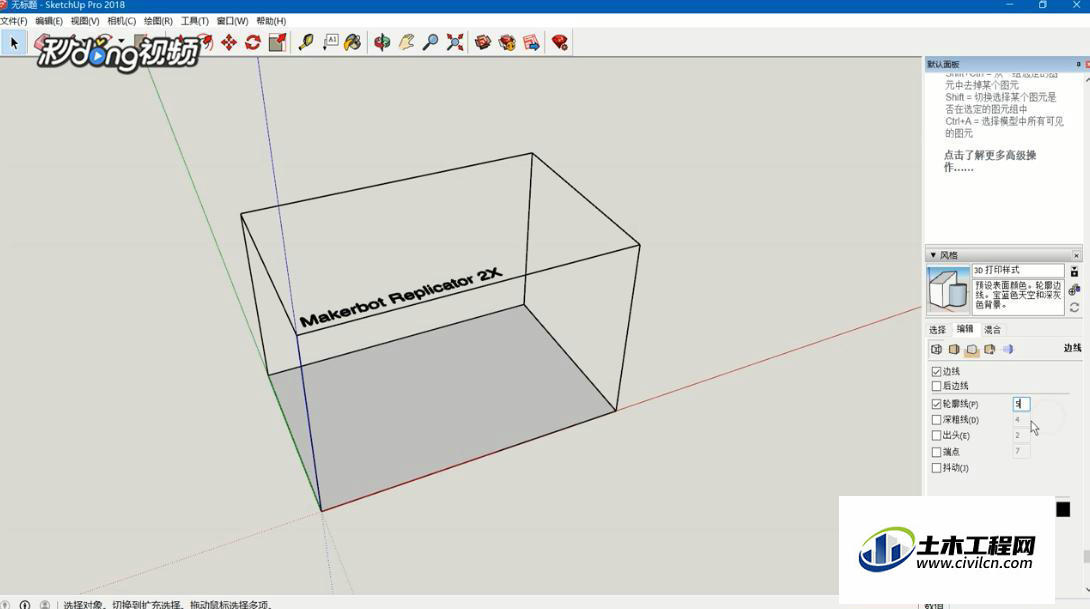This screenshot has width=1090, height=609.
Task: Choose the Text label tool
Action: click(330, 43)
